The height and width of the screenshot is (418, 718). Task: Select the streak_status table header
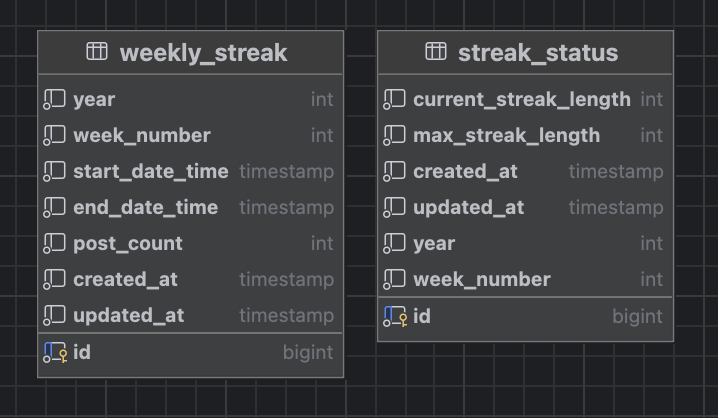pos(525,52)
